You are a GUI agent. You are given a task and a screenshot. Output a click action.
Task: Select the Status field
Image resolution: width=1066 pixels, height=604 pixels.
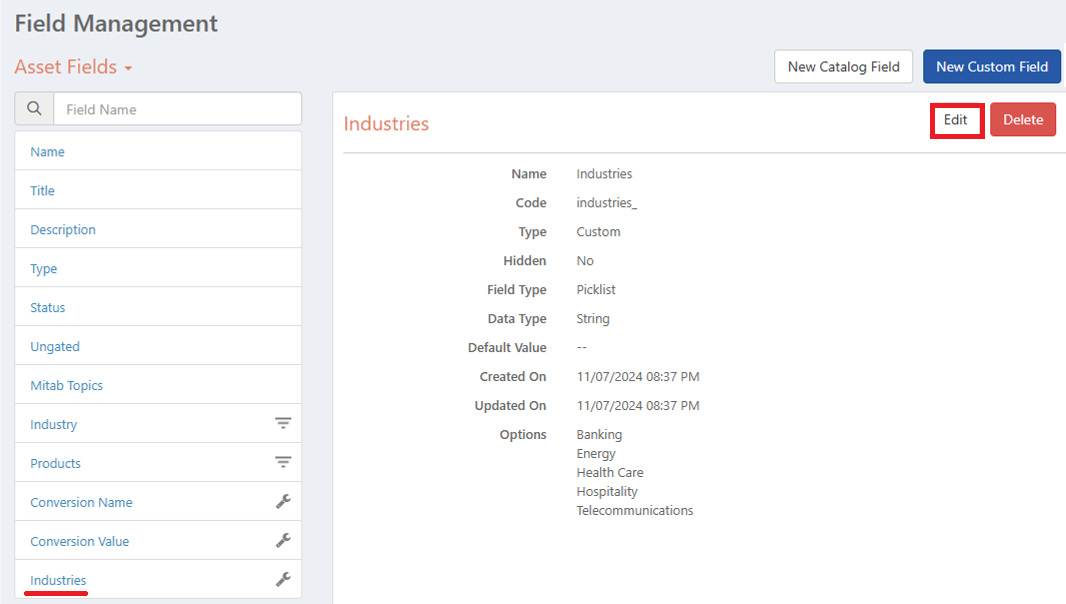point(158,307)
